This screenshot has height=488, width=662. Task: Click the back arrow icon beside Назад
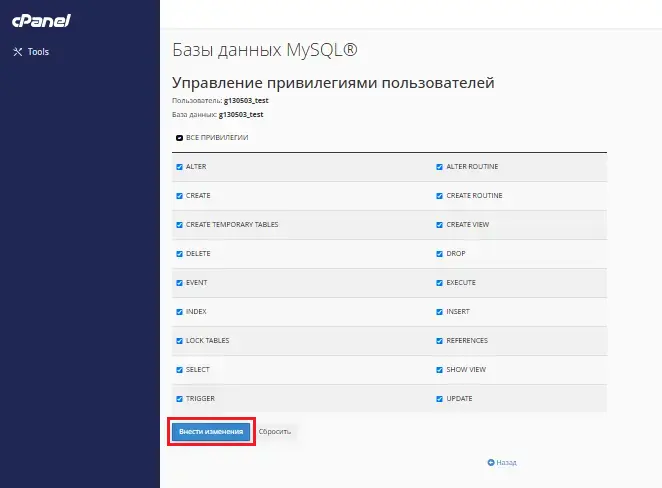point(491,463)
